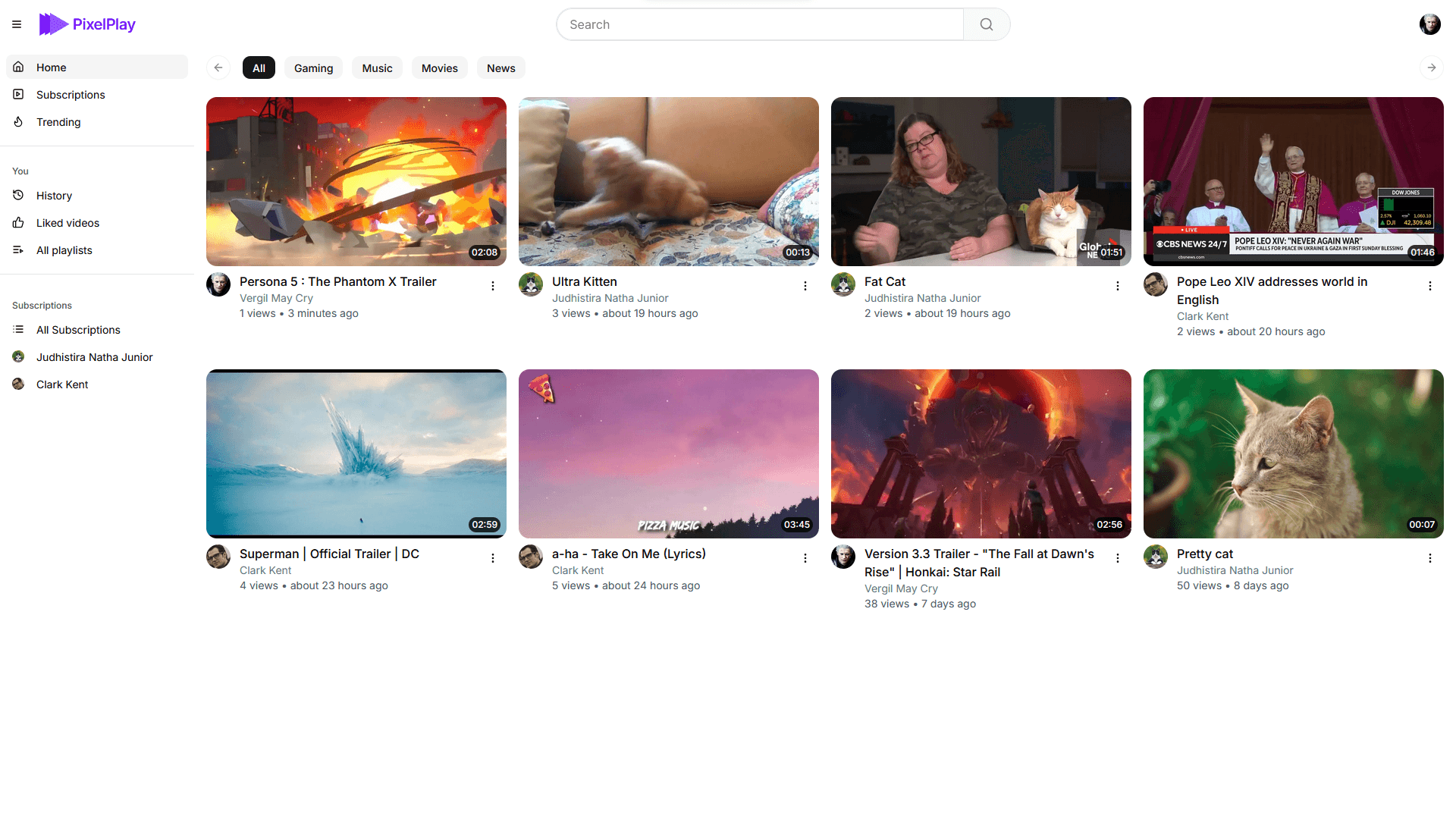Click channel avatar beside Persona 5 title

click(218, 284)
